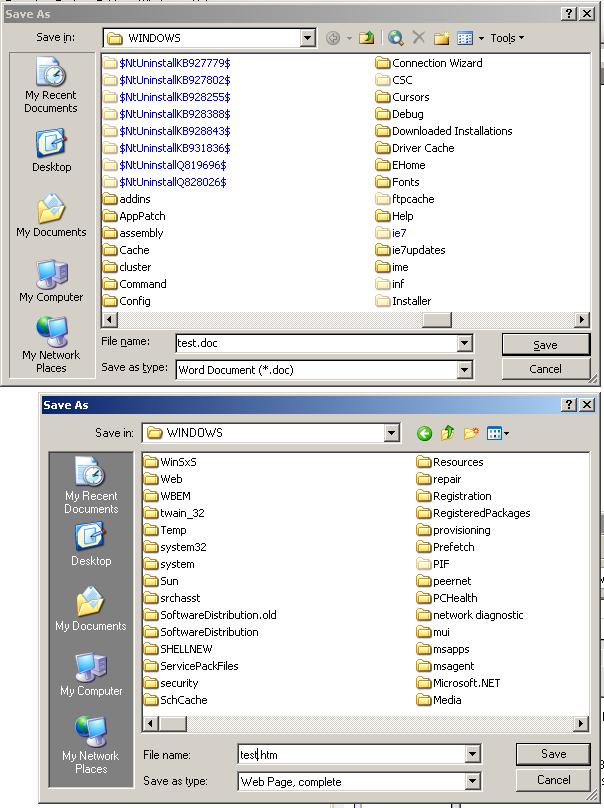The height and width of the screenshot is (808, 604).
Task: Open the Tools menu in top dialog
Action: [x=507, y=38]
